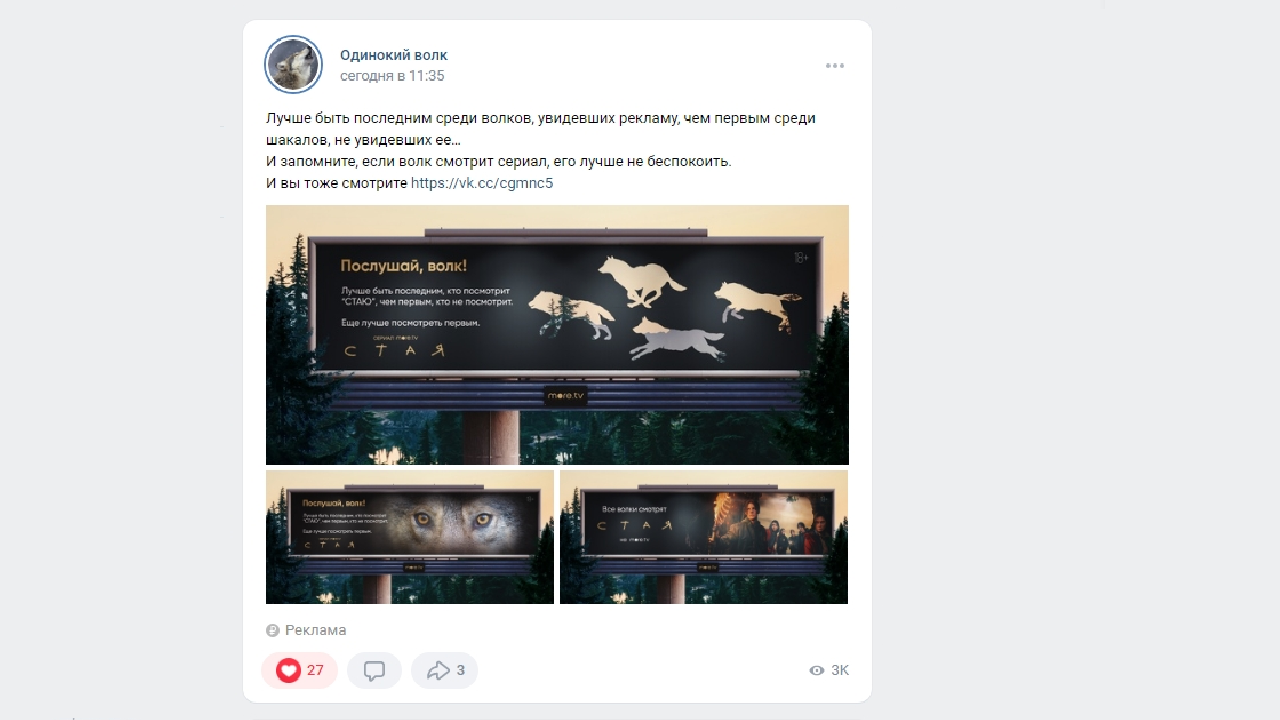The width and height of the screenshot is (1280, 720).
Task: Click the 18+ badge on the billboard image
Action: (x=801, y=258)
